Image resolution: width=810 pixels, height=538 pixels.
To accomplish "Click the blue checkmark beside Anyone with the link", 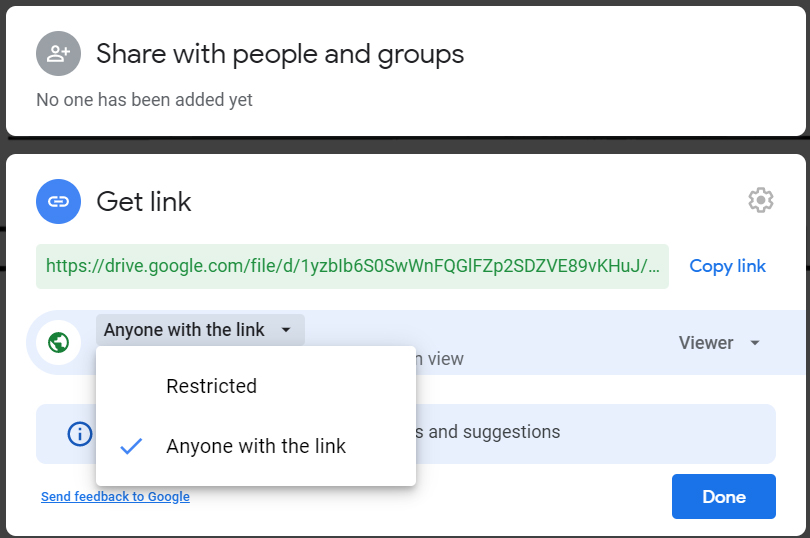I will [131, 446].
